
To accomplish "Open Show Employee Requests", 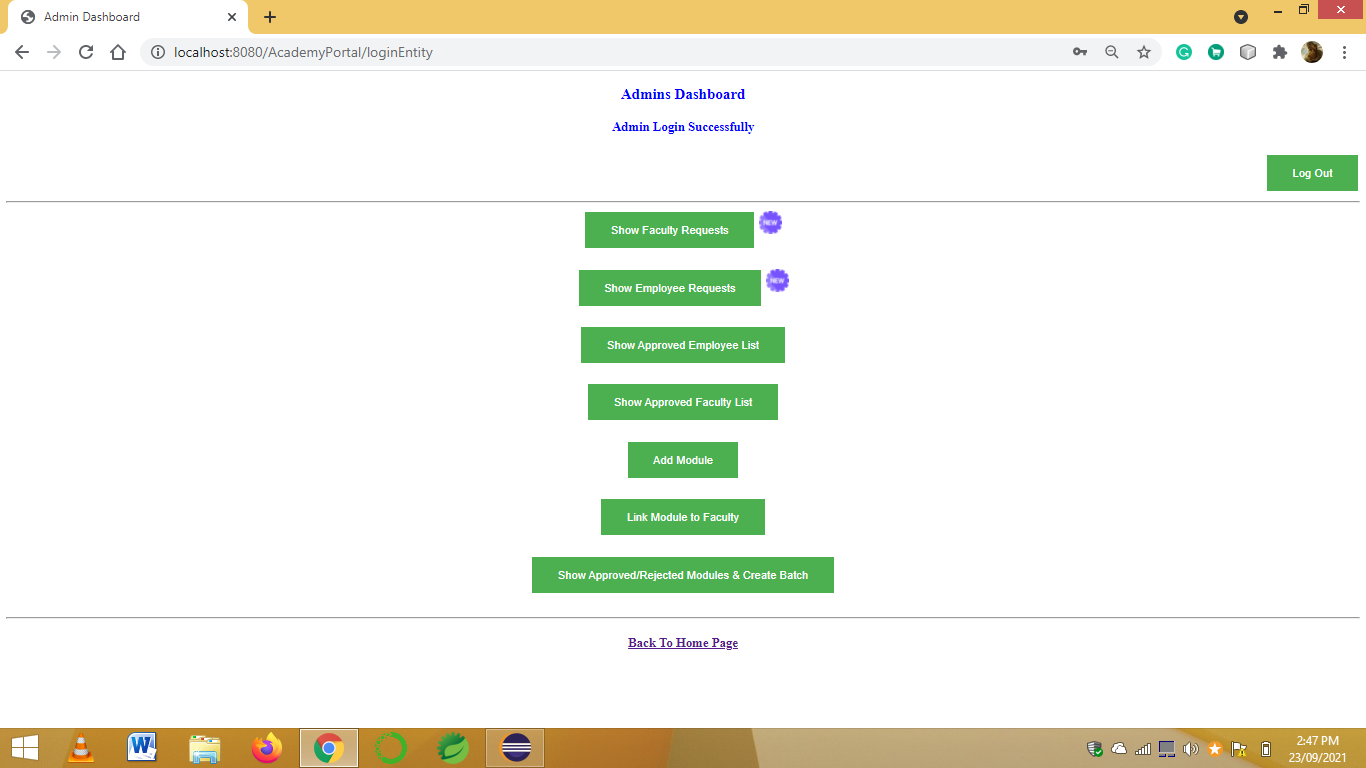I will (x=670, y=288).
